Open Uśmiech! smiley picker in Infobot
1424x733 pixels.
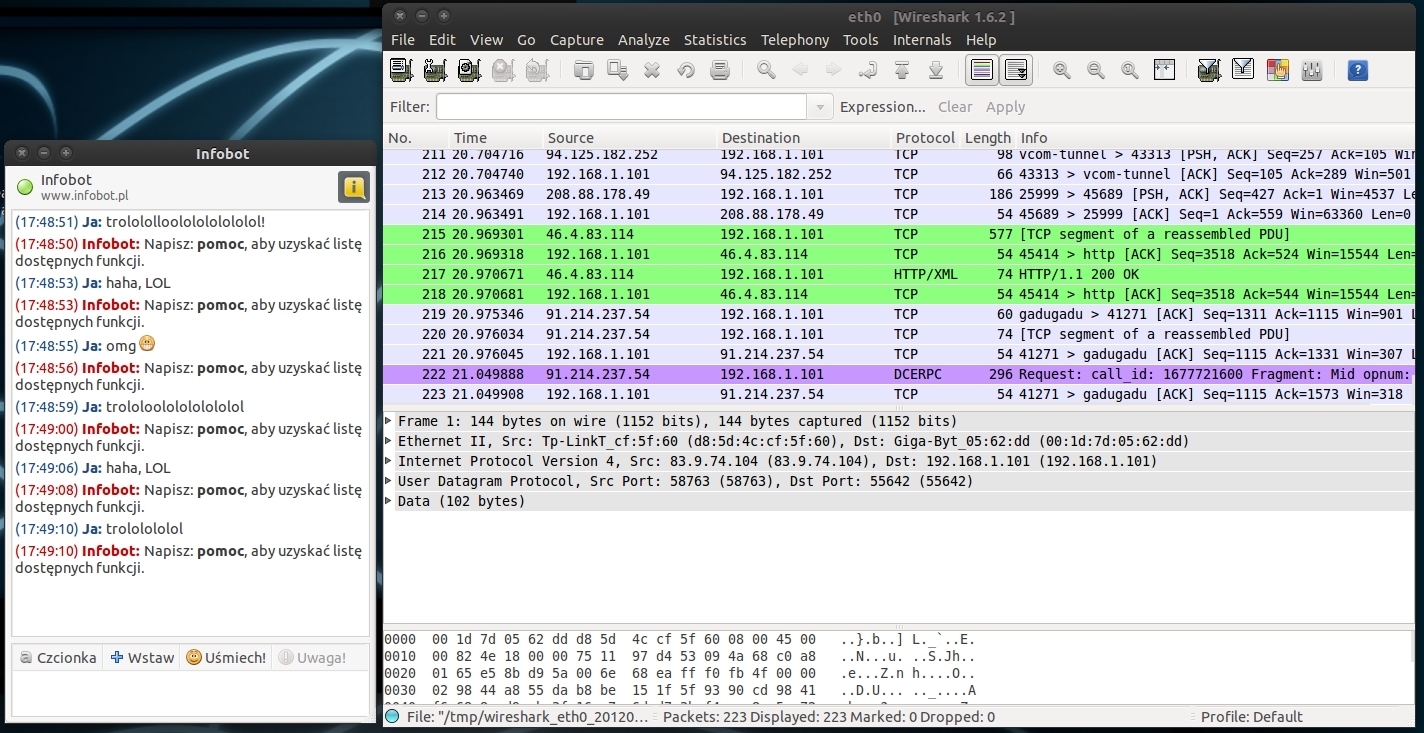pyautogui.click(x=226, y=657)
